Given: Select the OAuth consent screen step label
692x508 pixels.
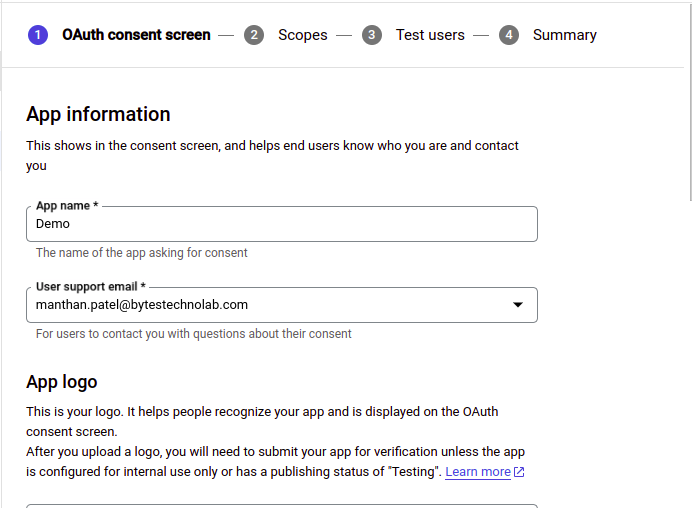Looking at the screenshot, I should [136, 35].
